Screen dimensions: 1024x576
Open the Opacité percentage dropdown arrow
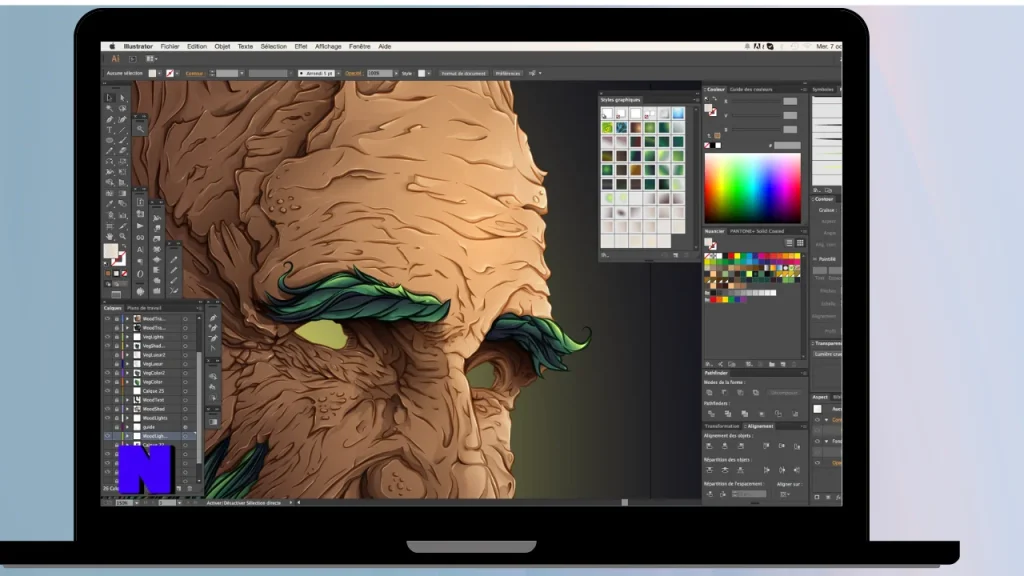click(396, 73)
